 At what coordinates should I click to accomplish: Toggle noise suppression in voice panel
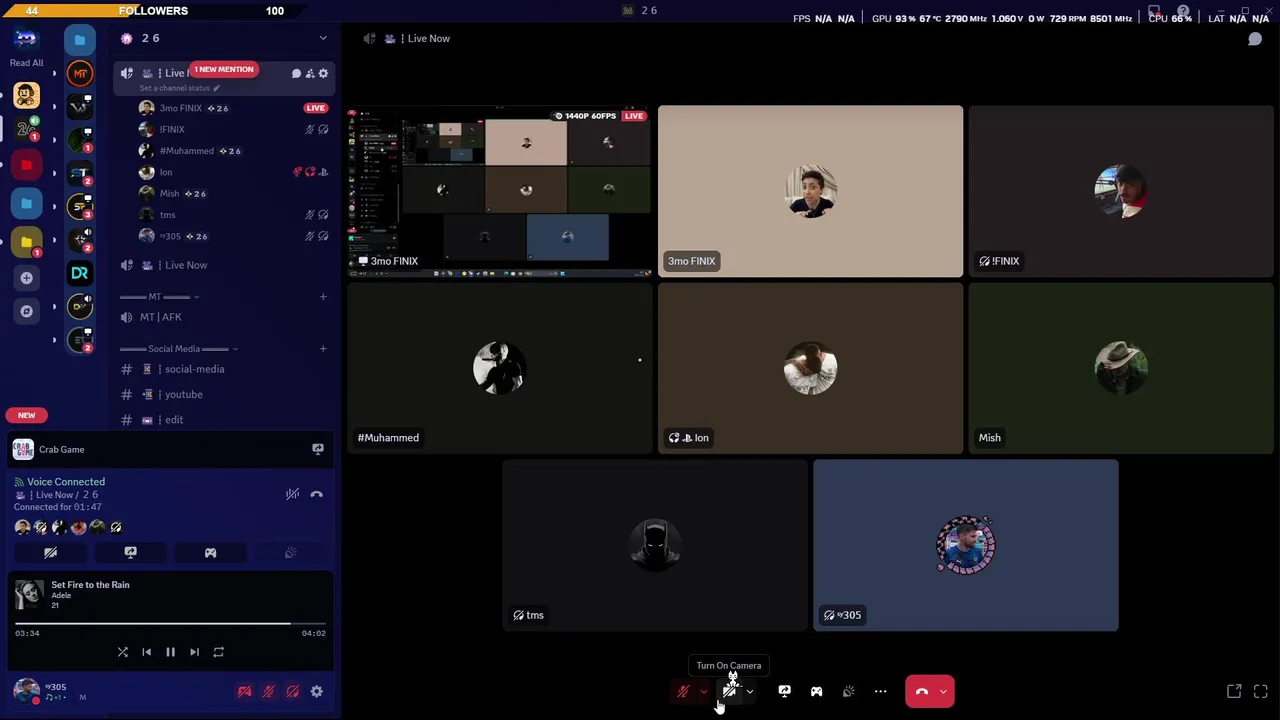[x=292, y=494]
